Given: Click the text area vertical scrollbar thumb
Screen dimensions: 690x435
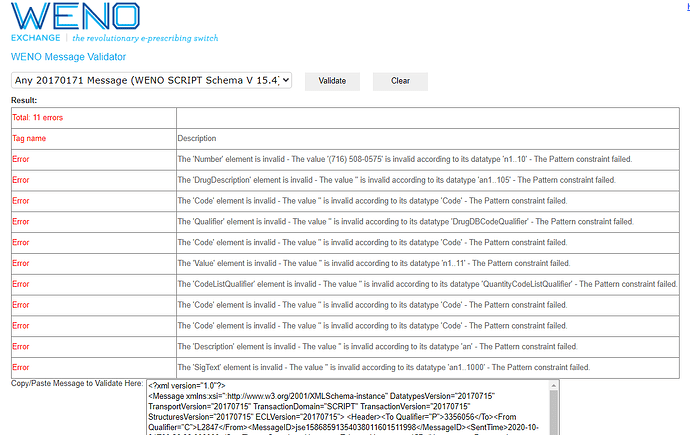Looking at the screenshot, I should coord(554,413).
